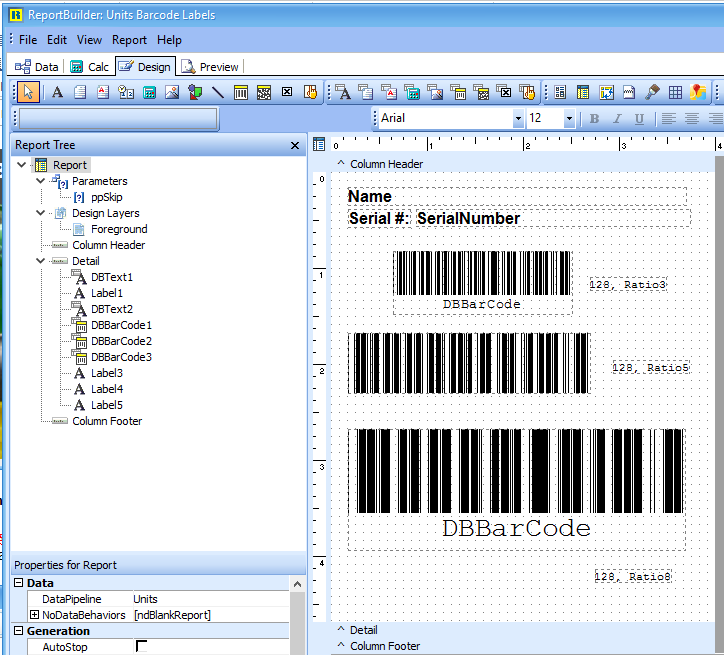Select the teal Variable calculator tool
The height and width of the screenshot is (655, 724).
(149, 92)
